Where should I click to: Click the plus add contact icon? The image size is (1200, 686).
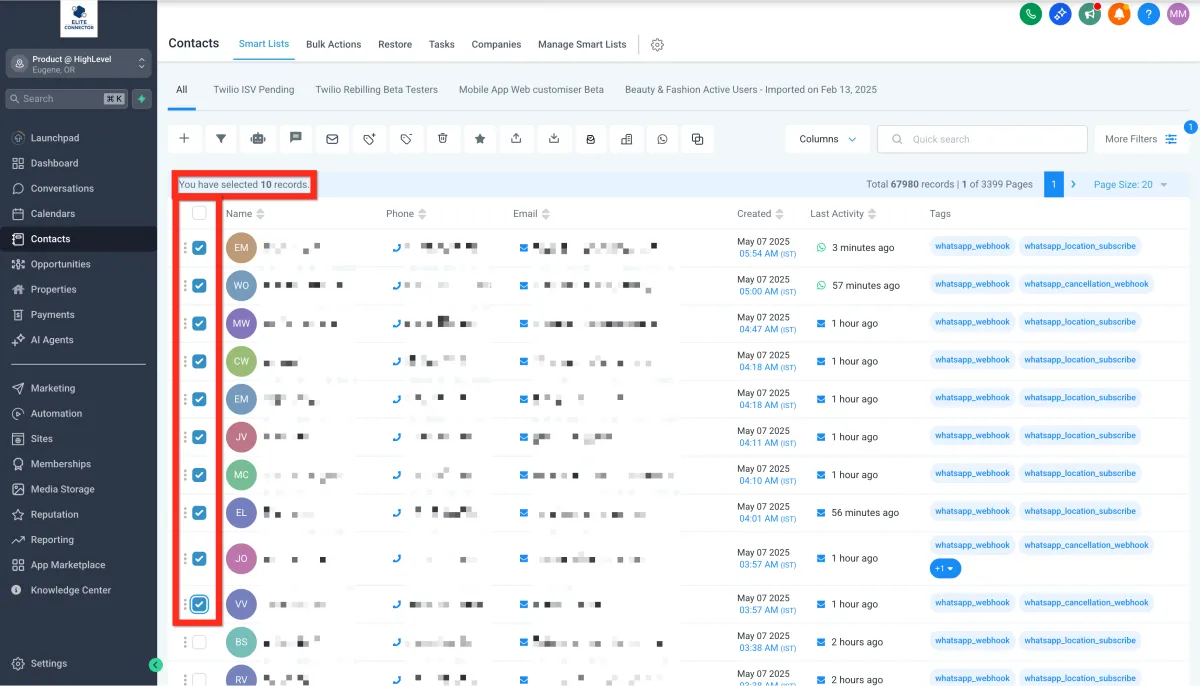(x=184, y=139)
